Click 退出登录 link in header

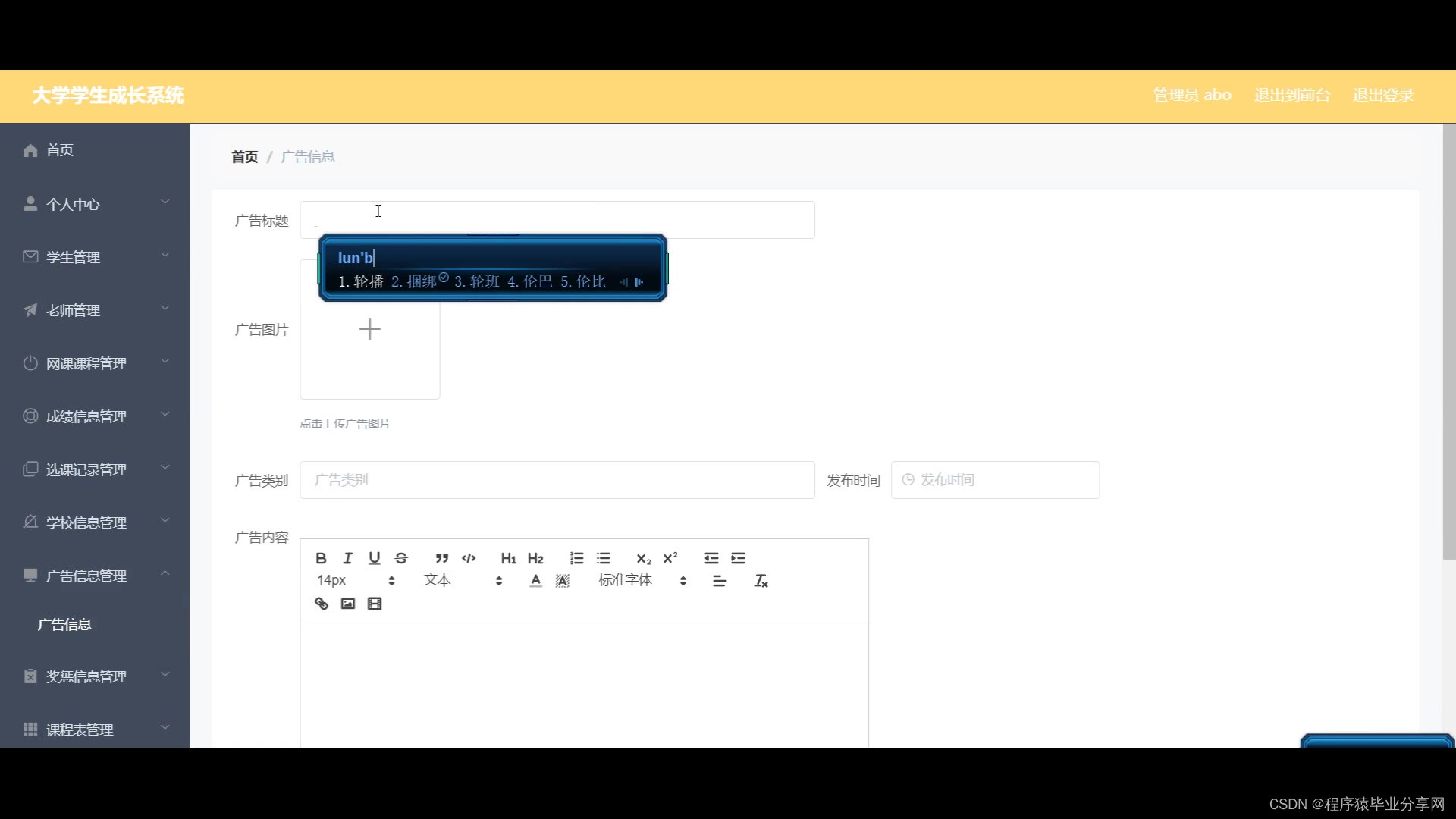tap(1382, 96)
